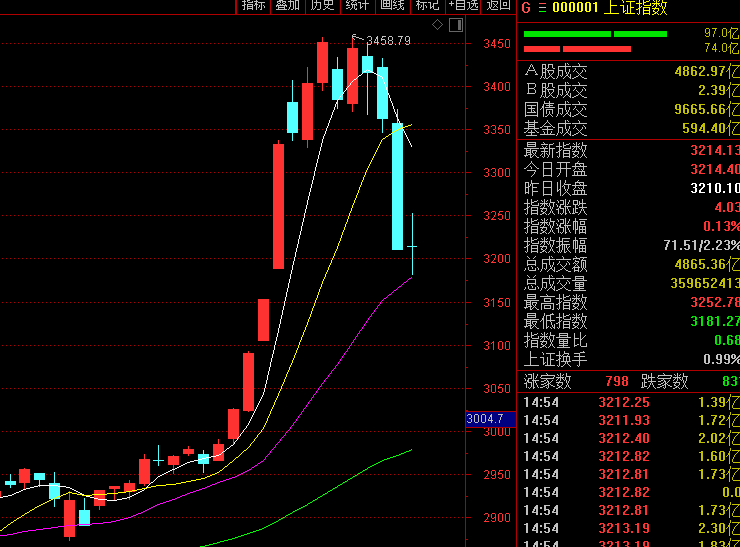This screenshot has width=740, height=547.
Task: Click the 返回 back button
Action: tap(498, 6)
